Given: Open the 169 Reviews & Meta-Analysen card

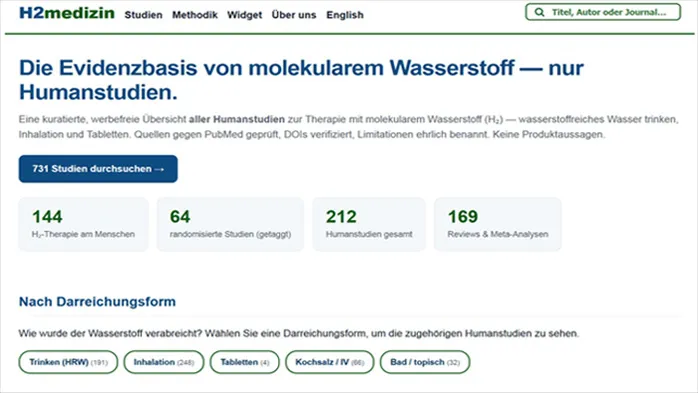Looking at the screenshot, I should 498,224.
